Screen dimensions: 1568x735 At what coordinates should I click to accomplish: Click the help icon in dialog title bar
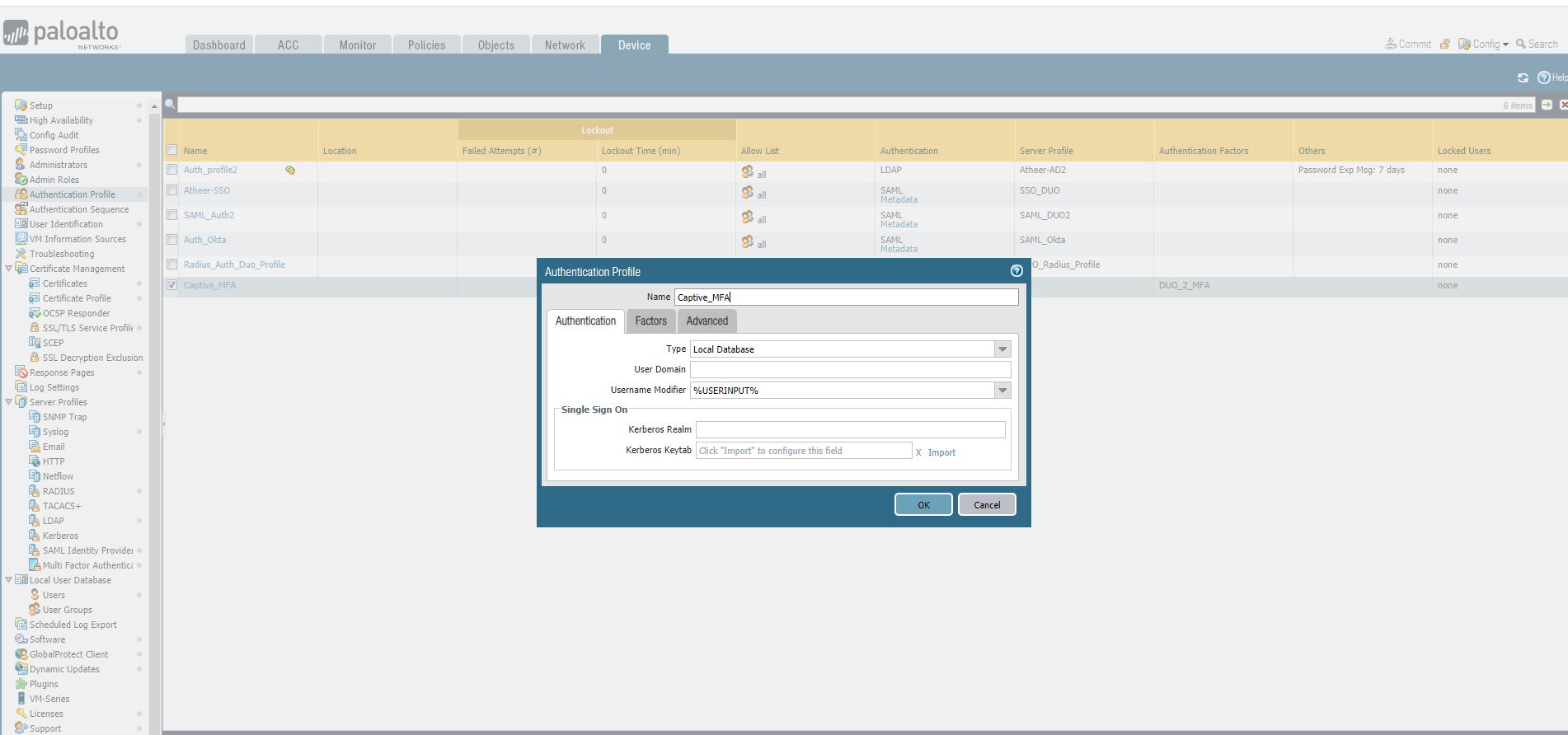[1016, 271]
